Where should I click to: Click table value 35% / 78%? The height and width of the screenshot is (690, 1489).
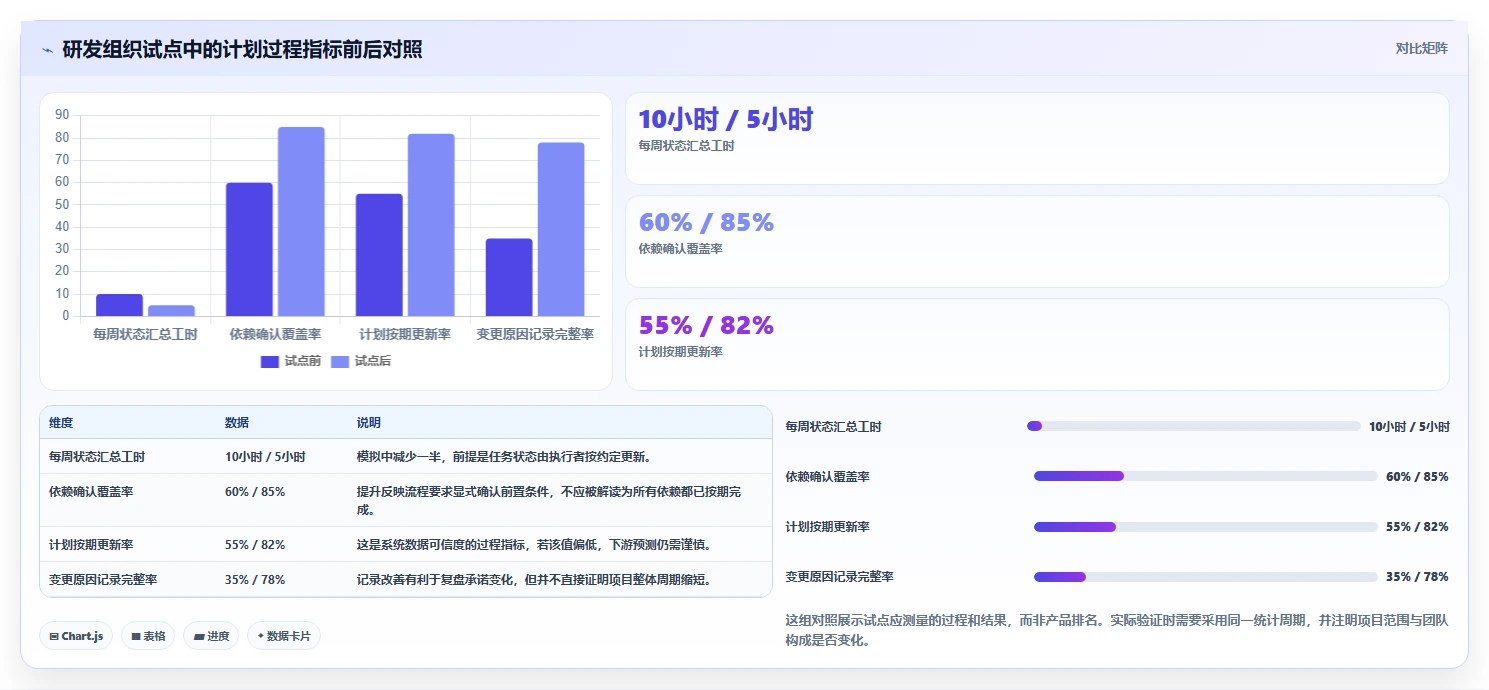pos(255,579)
